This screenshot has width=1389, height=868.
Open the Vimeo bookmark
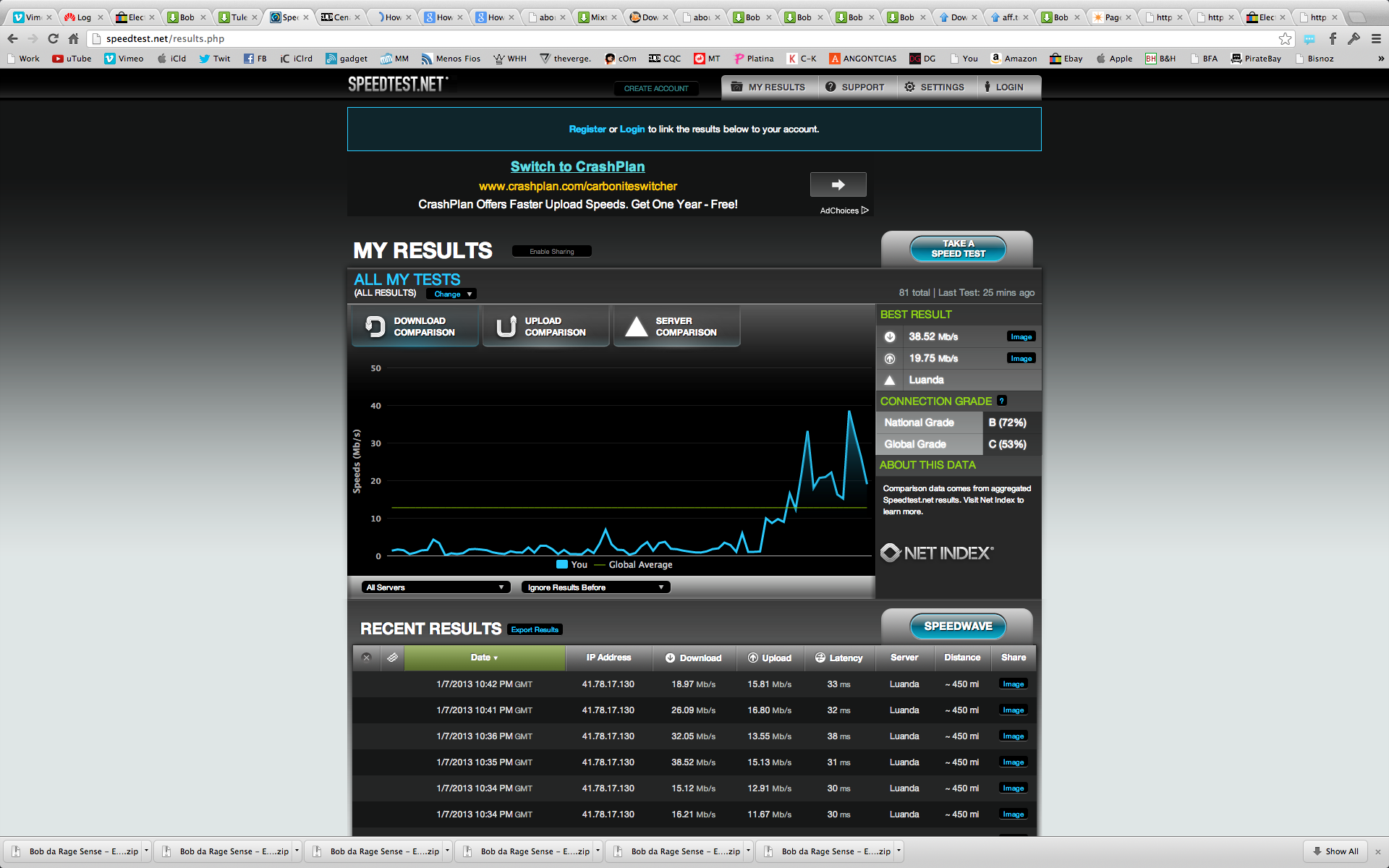pos(124,59)
